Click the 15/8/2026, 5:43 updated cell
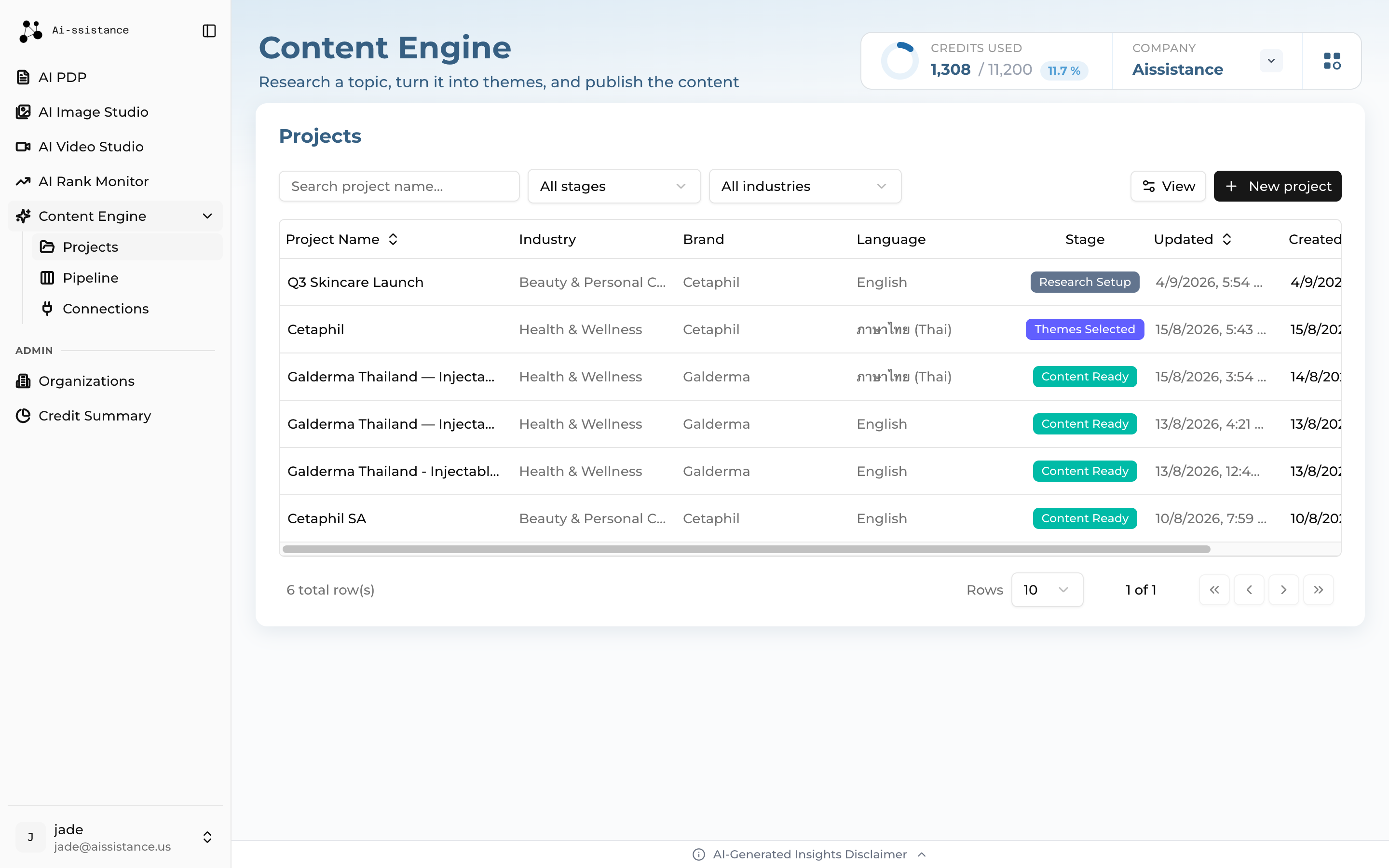This screenshot has height=868, width=1389. (1211, 329)
